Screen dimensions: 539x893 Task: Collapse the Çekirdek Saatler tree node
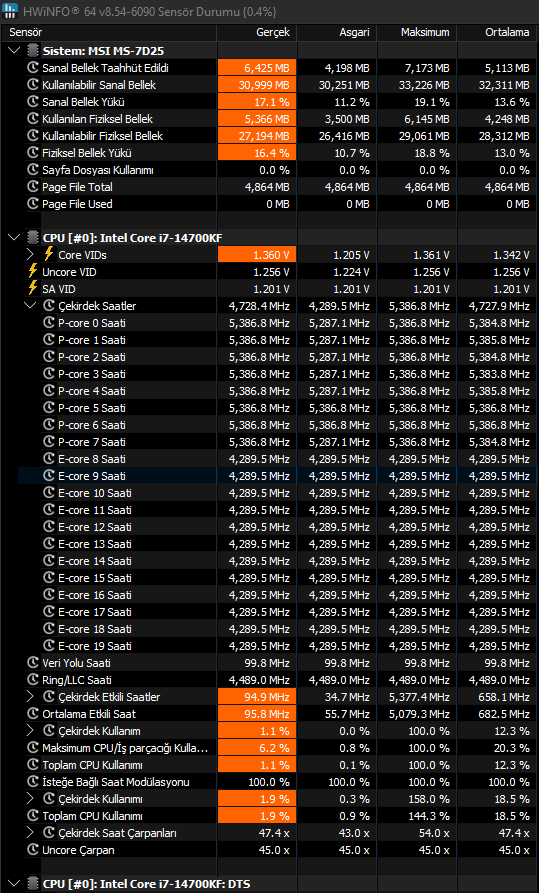30,306
